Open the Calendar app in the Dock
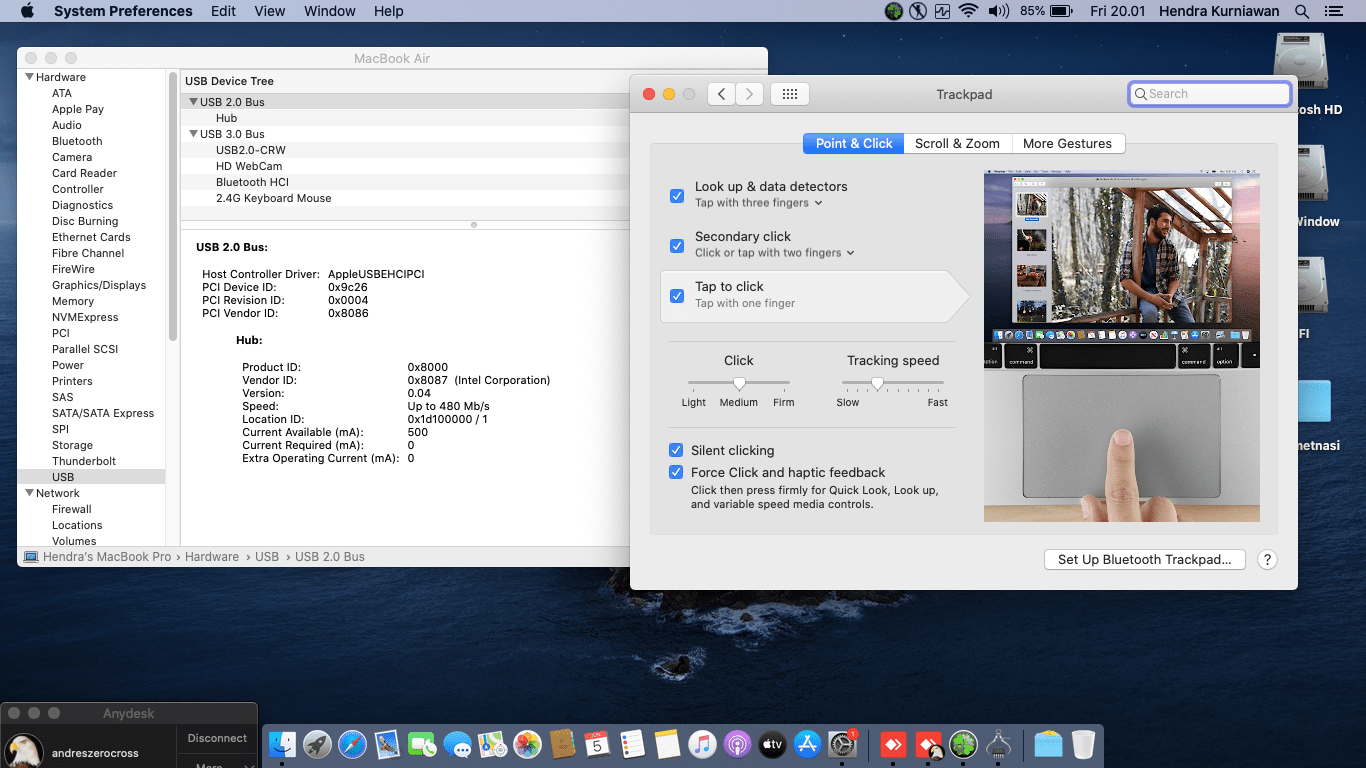Screen dimensions: 1366x768 pyautogui.click(x=598, y=744)
